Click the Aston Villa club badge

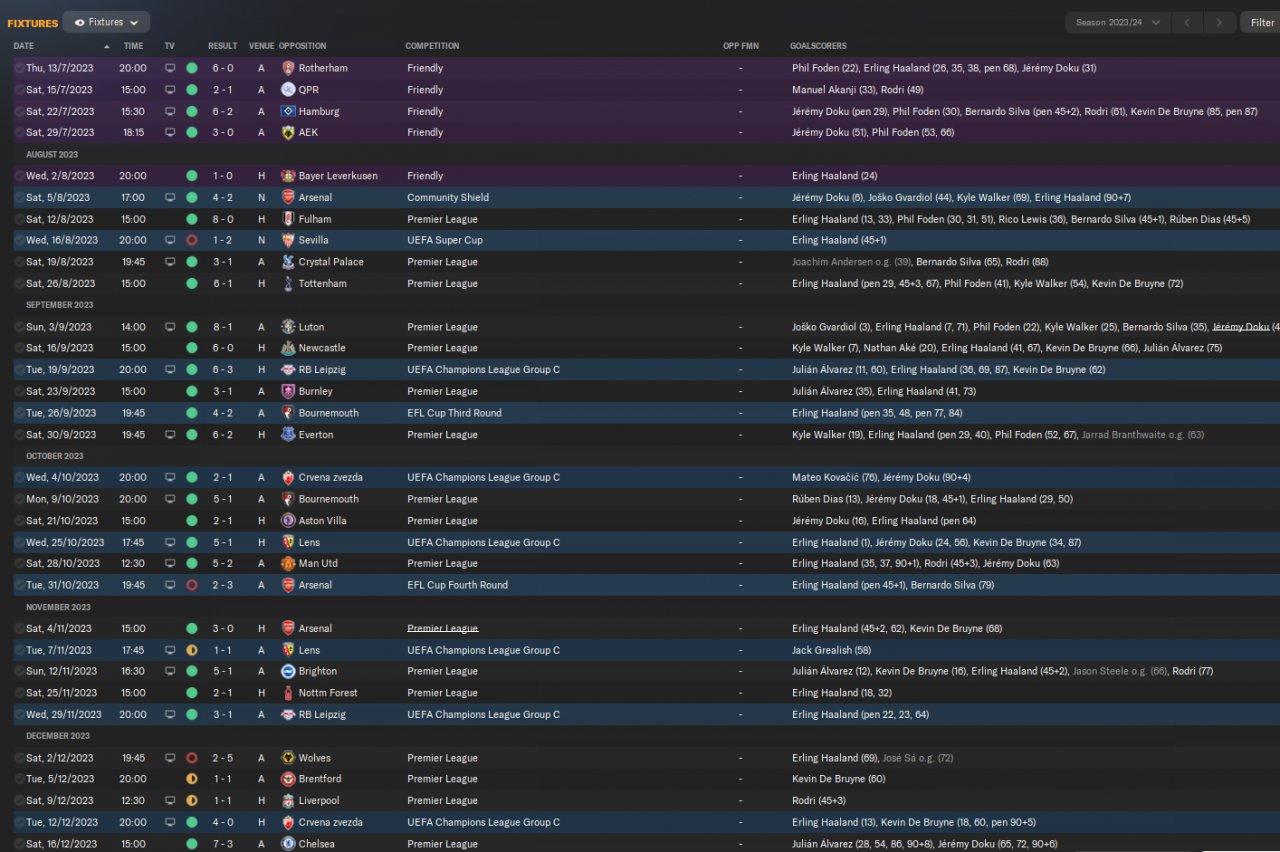tap(288, 521)
